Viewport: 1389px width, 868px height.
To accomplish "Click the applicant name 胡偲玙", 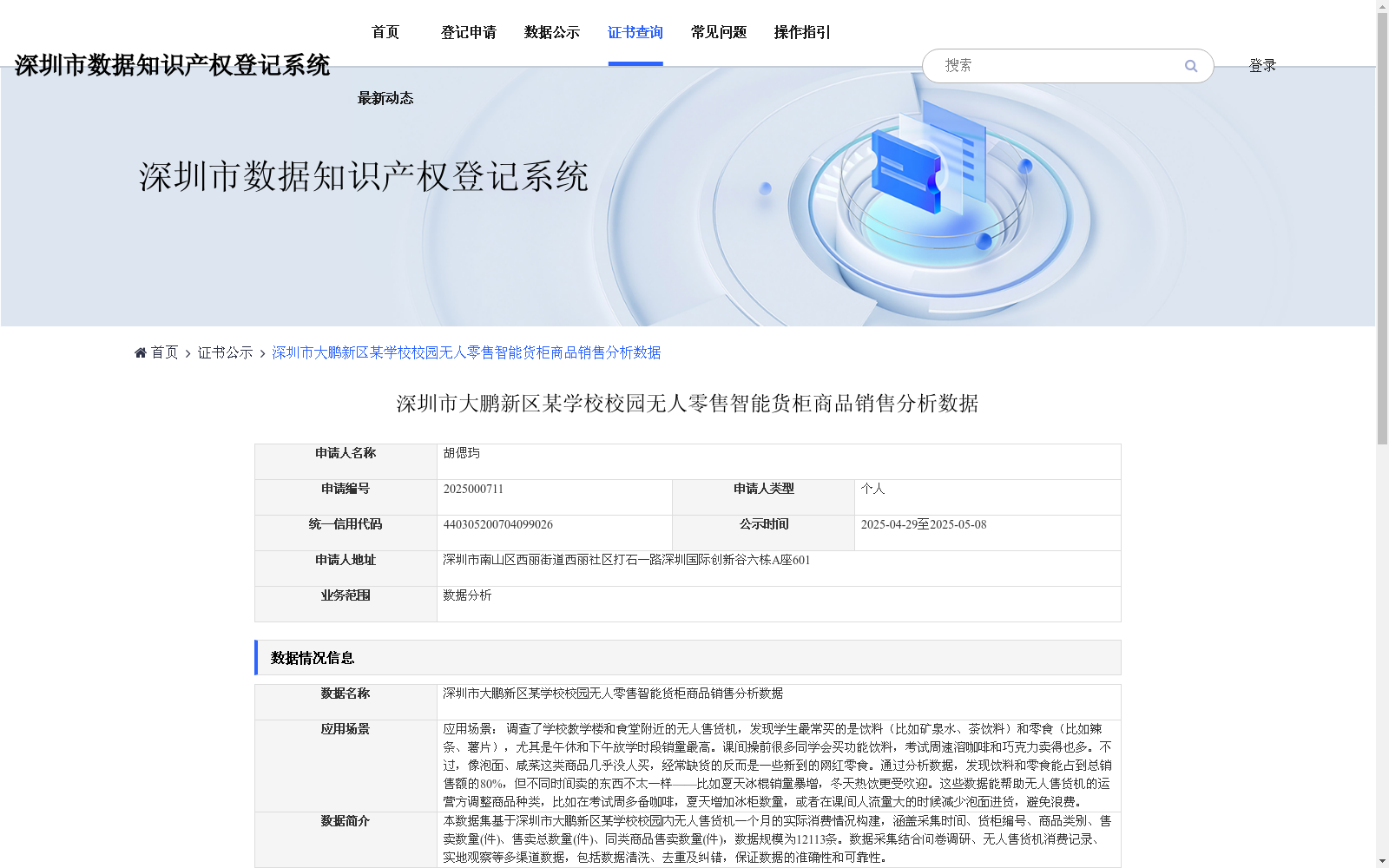I will pyautogui.click(x=461, y=453).
